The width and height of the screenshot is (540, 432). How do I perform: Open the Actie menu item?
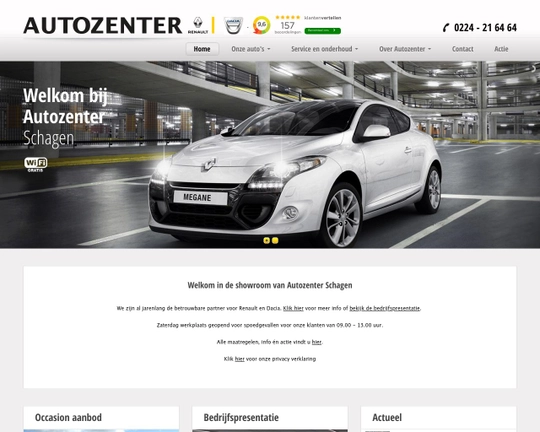tap(501, 49)
